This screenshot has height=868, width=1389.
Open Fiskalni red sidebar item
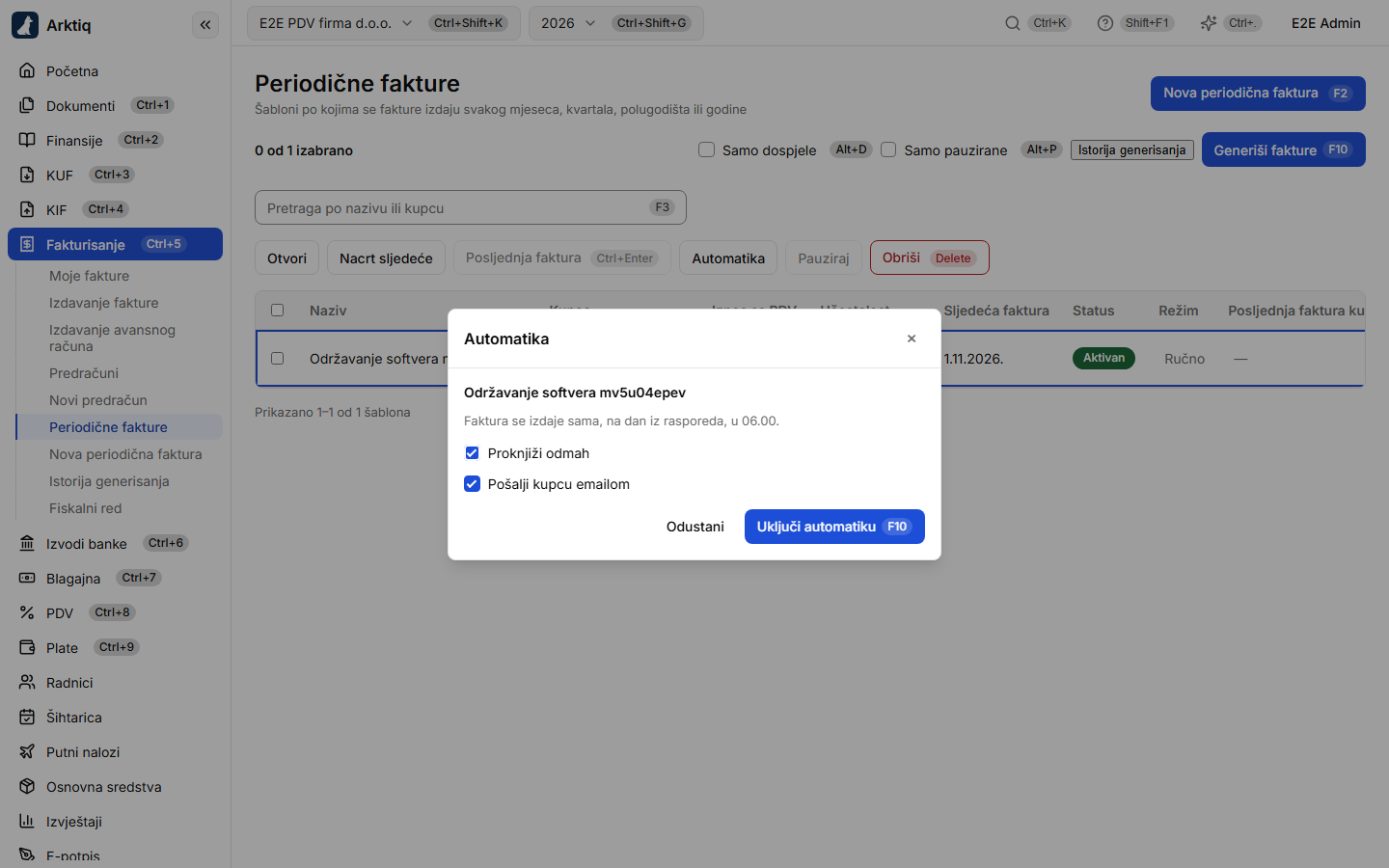86,508
